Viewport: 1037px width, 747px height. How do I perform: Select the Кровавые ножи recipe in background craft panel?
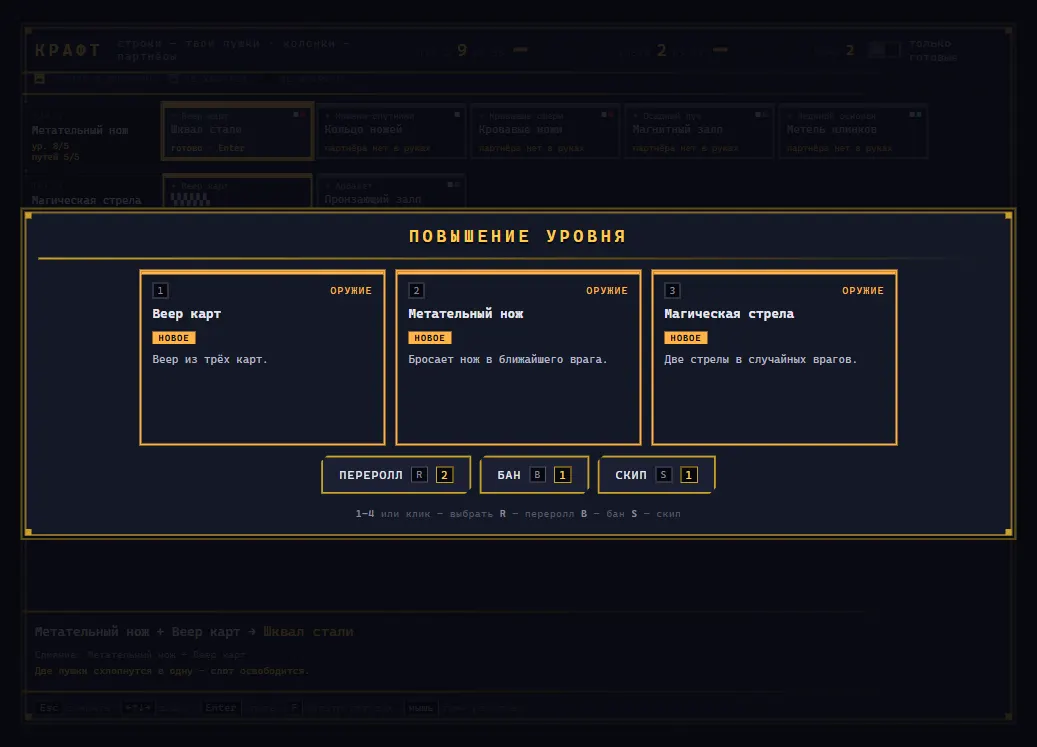click(546, 131)
